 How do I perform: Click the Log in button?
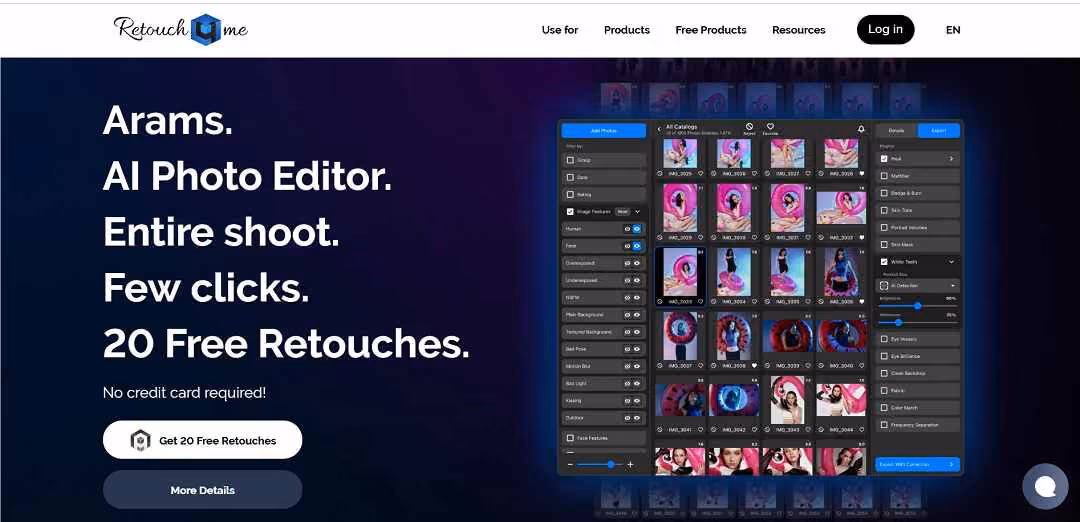(885, 29)
